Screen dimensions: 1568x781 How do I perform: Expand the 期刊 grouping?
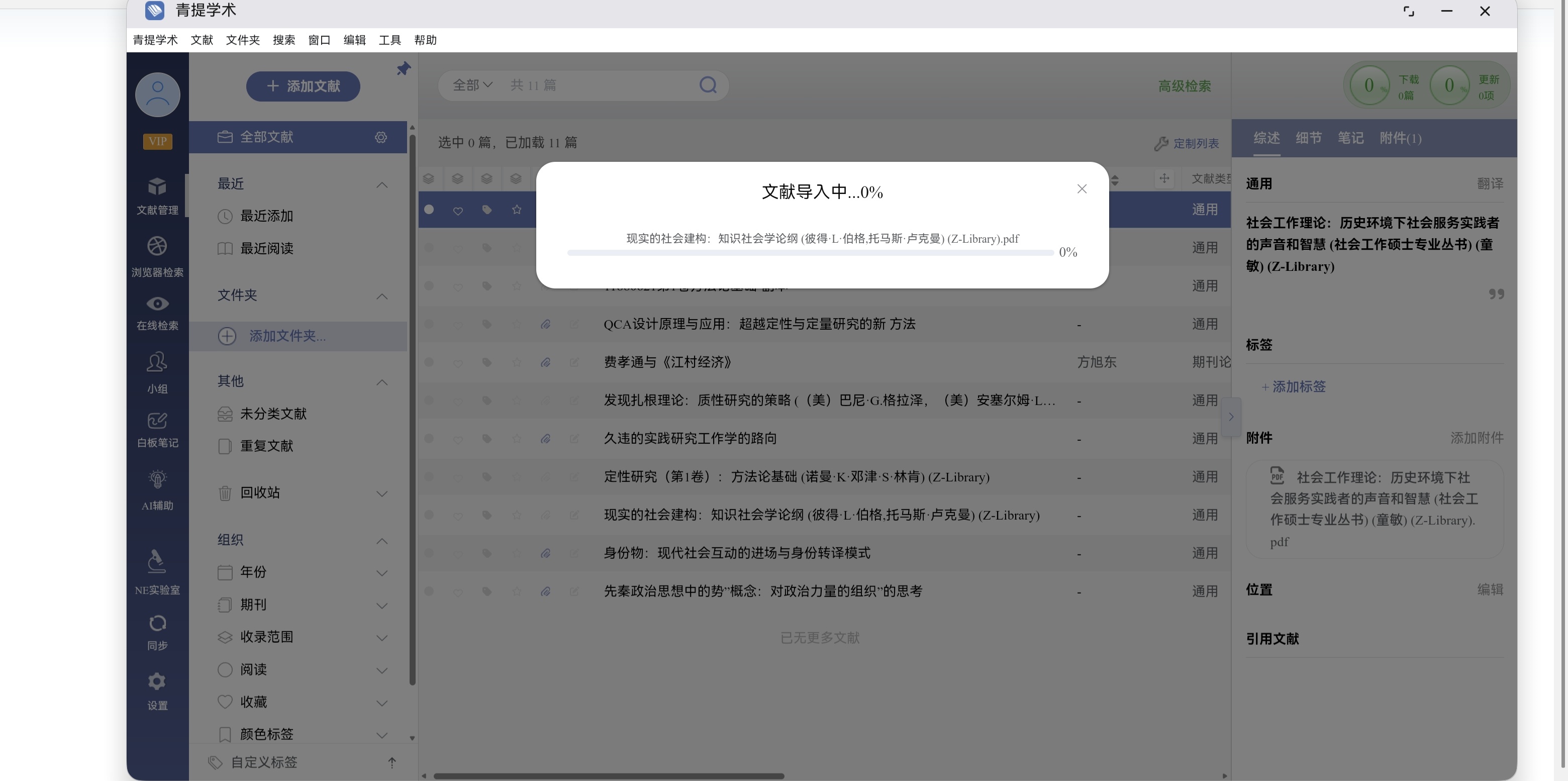pos(382,605)
